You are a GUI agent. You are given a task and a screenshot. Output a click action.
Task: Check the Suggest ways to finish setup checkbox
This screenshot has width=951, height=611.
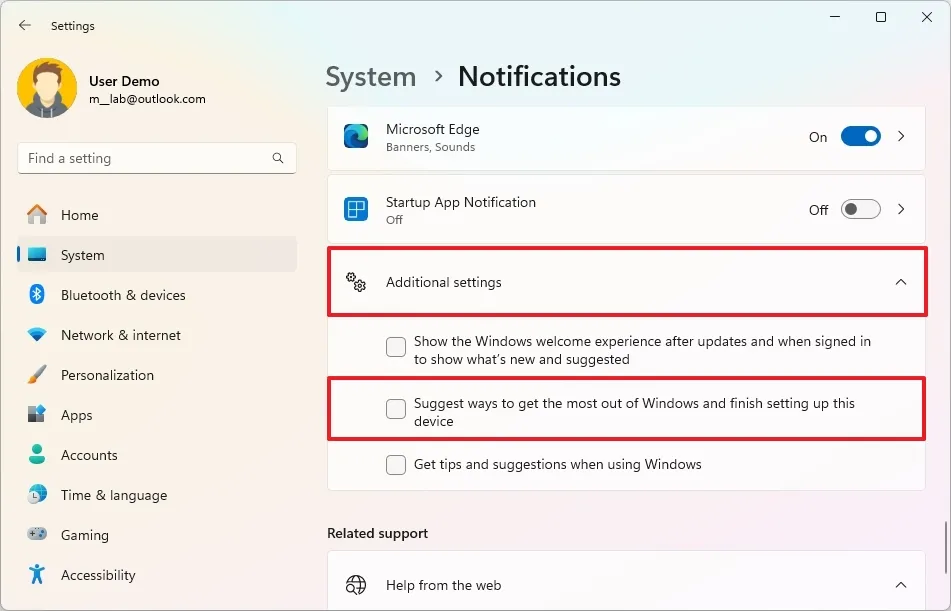click(396, 408)
